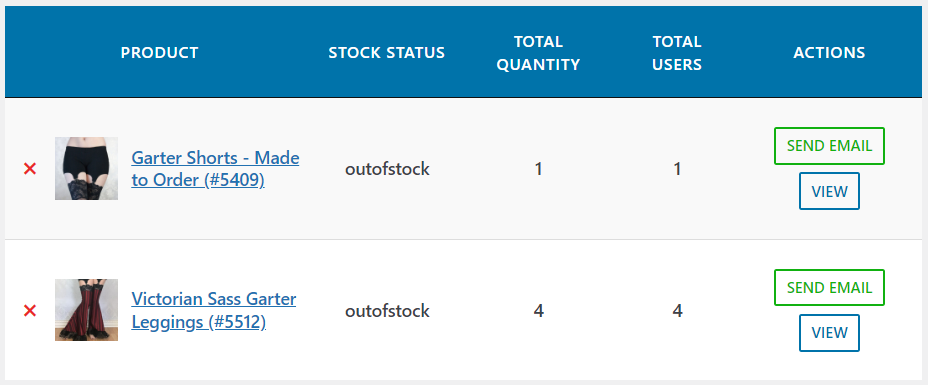928x385 pixels.
Task: Send email for Garter Shorts waitlist
Action: pyautogui.click(x=829, y=146)
